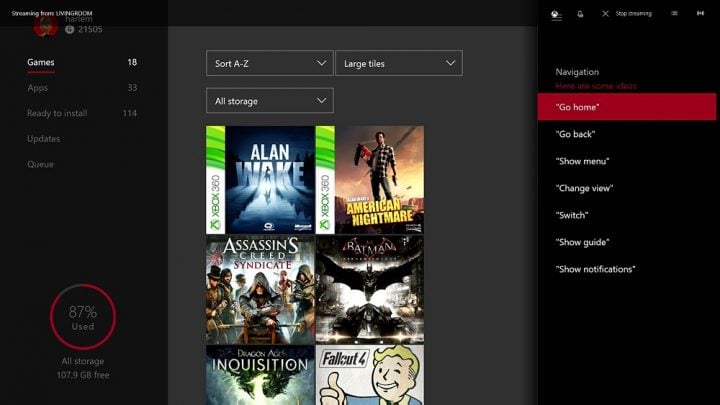Screen dimensions: 720x405
Task: Click "Streaming from: LIVINGROOM" label
Action: 52,13
